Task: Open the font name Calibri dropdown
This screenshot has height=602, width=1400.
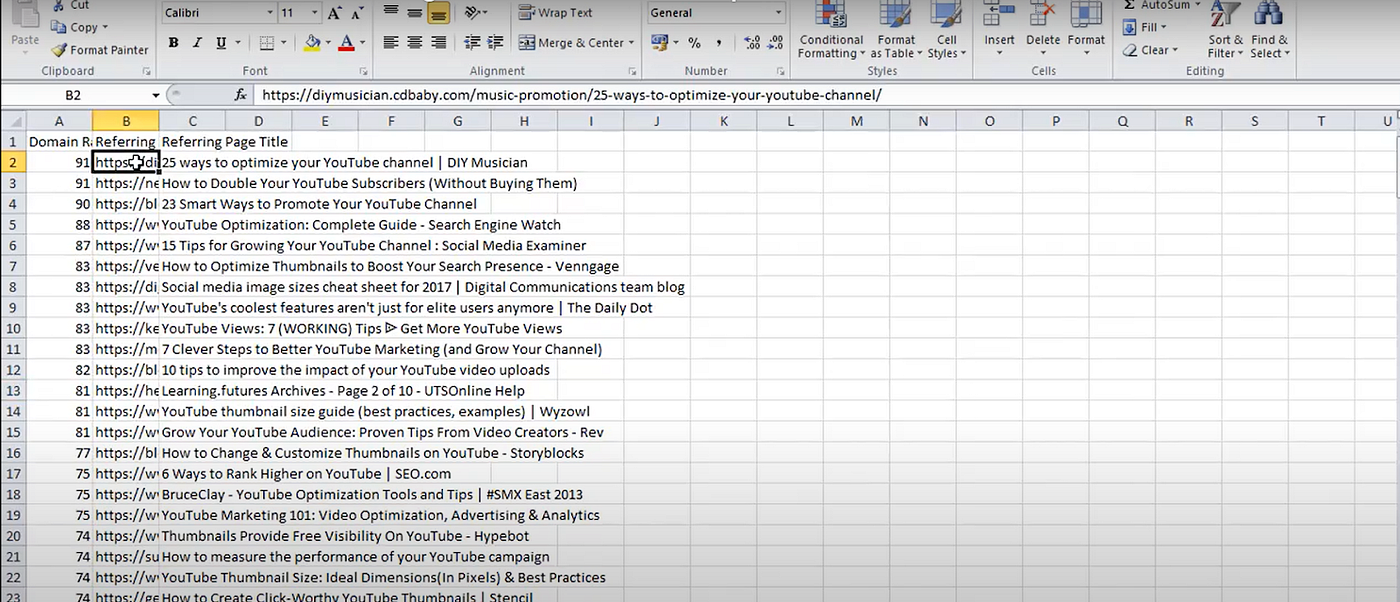Action: 270,13
